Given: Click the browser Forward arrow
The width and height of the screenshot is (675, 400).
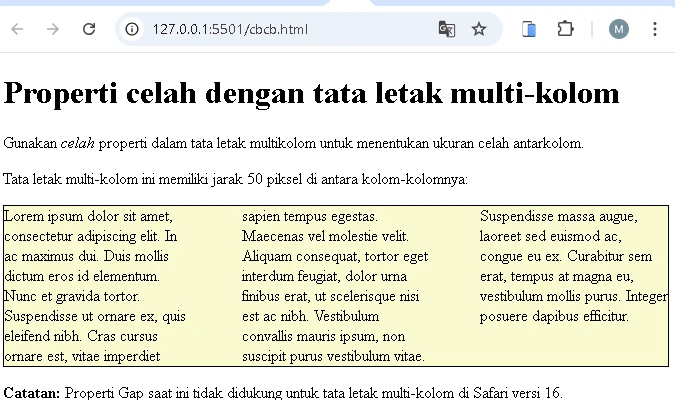Looking at the screenshot, I should click(53, 29).
